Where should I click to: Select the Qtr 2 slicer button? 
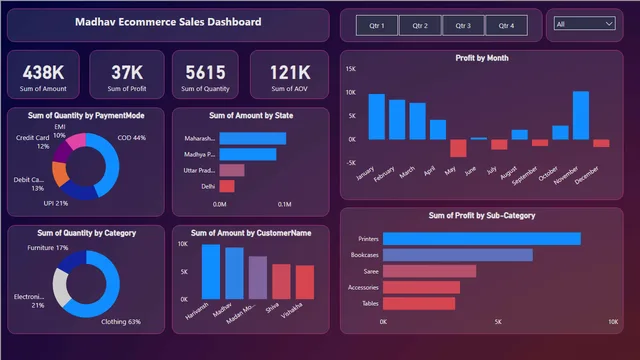[420, 25]
